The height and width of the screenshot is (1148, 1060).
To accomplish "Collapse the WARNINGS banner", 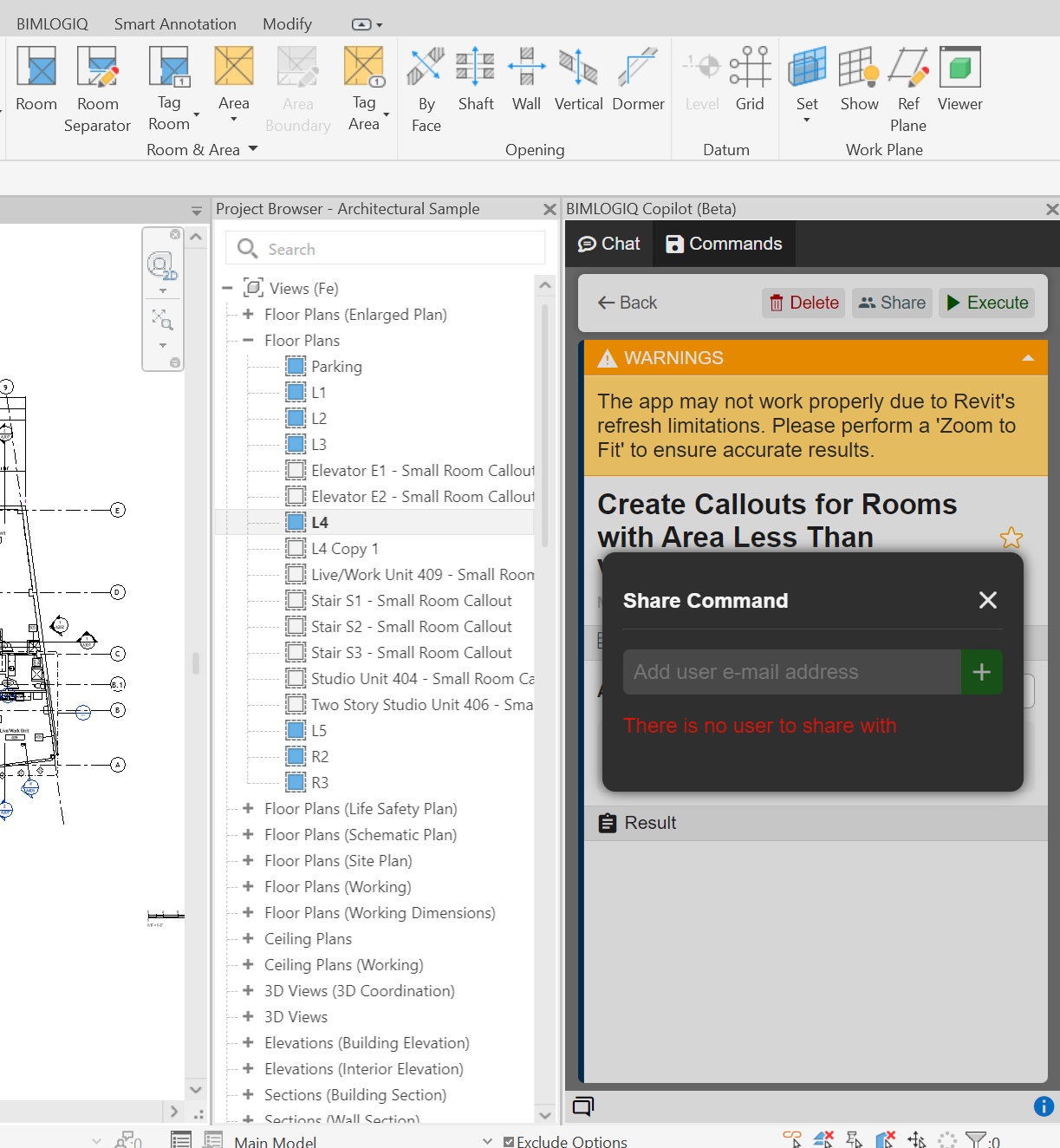I will 1028,358.
